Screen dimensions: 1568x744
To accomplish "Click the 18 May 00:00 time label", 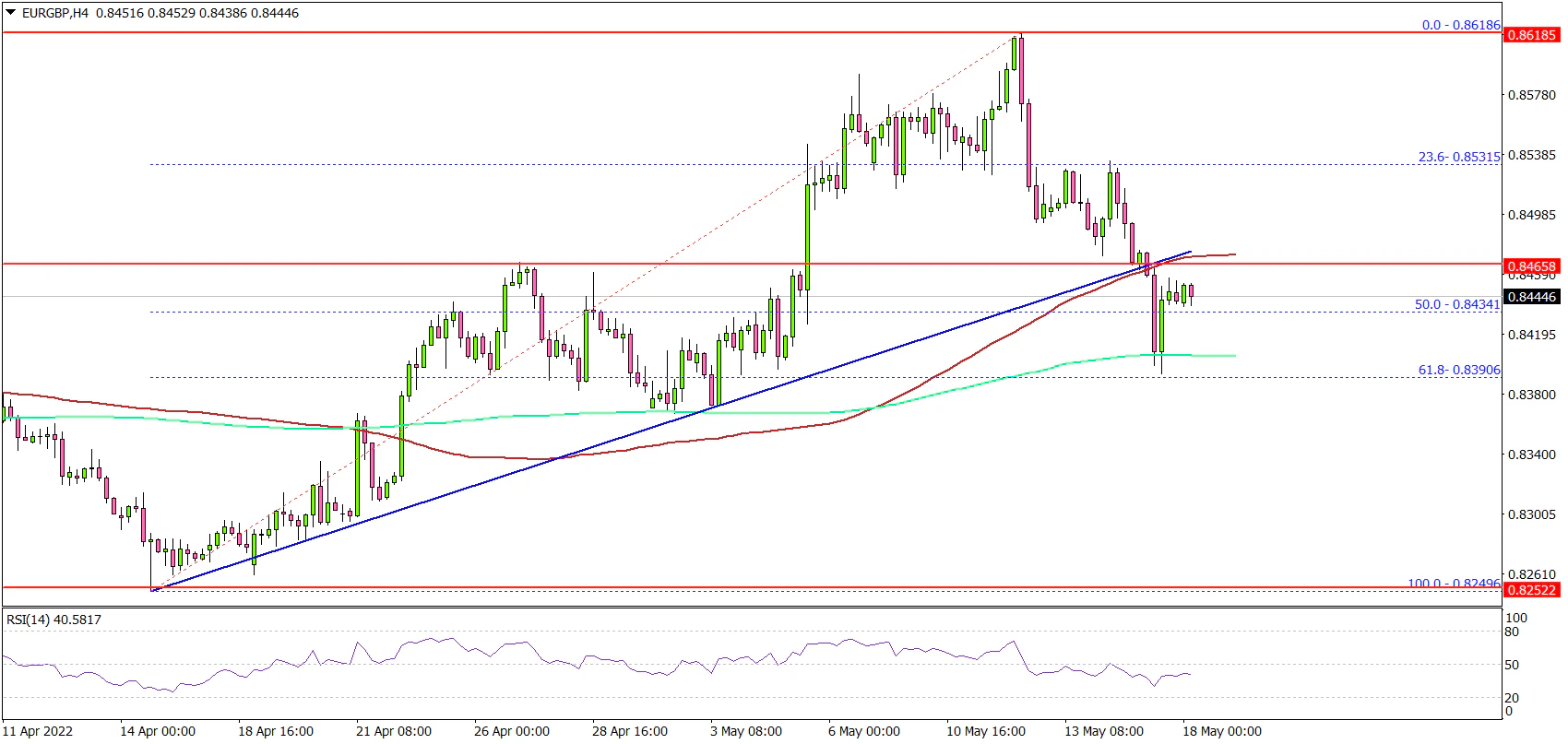I will pos(1221,731).
